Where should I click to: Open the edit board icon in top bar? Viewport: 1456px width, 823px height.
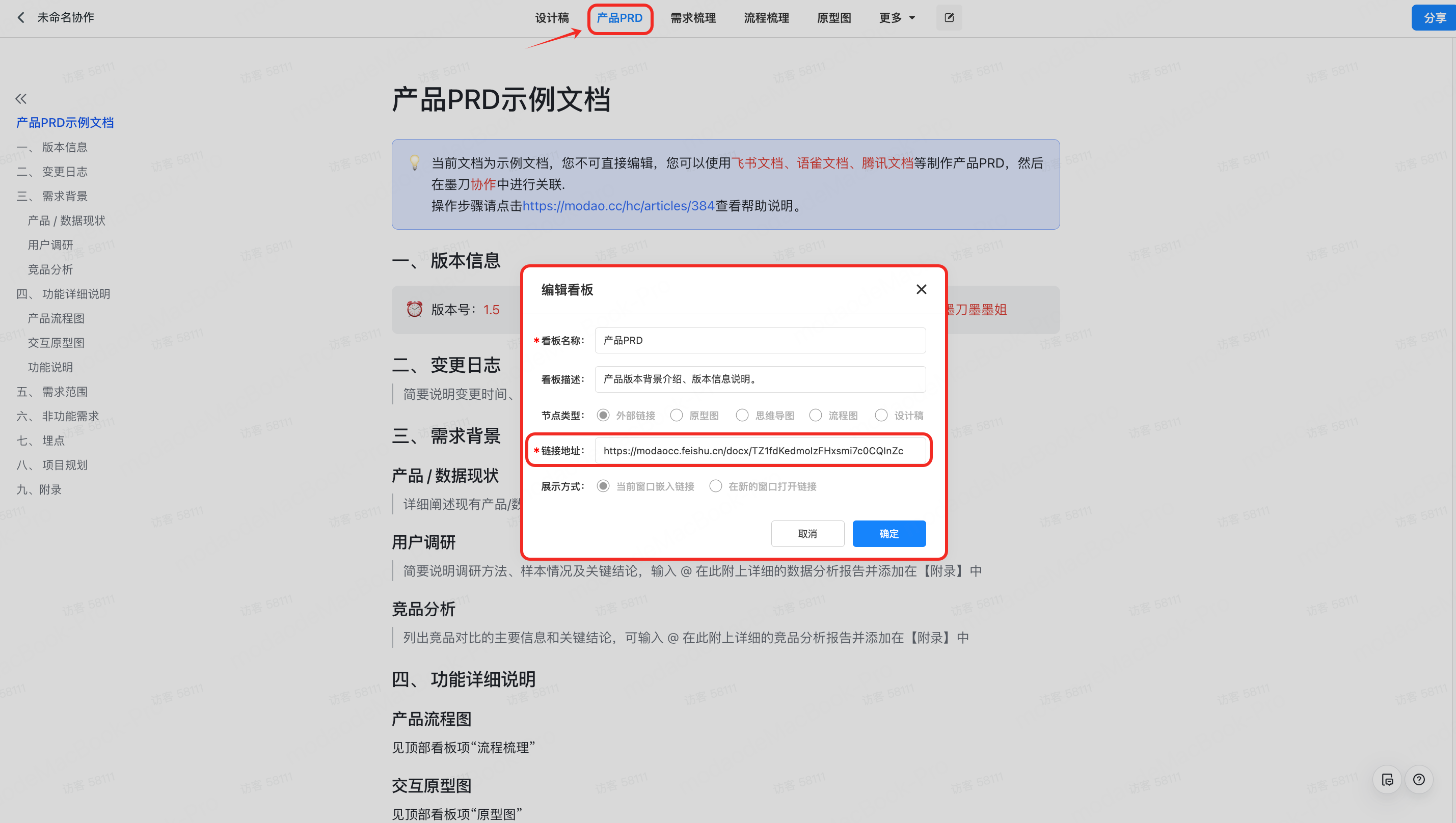pyautogui.click(x=949, y=17)
